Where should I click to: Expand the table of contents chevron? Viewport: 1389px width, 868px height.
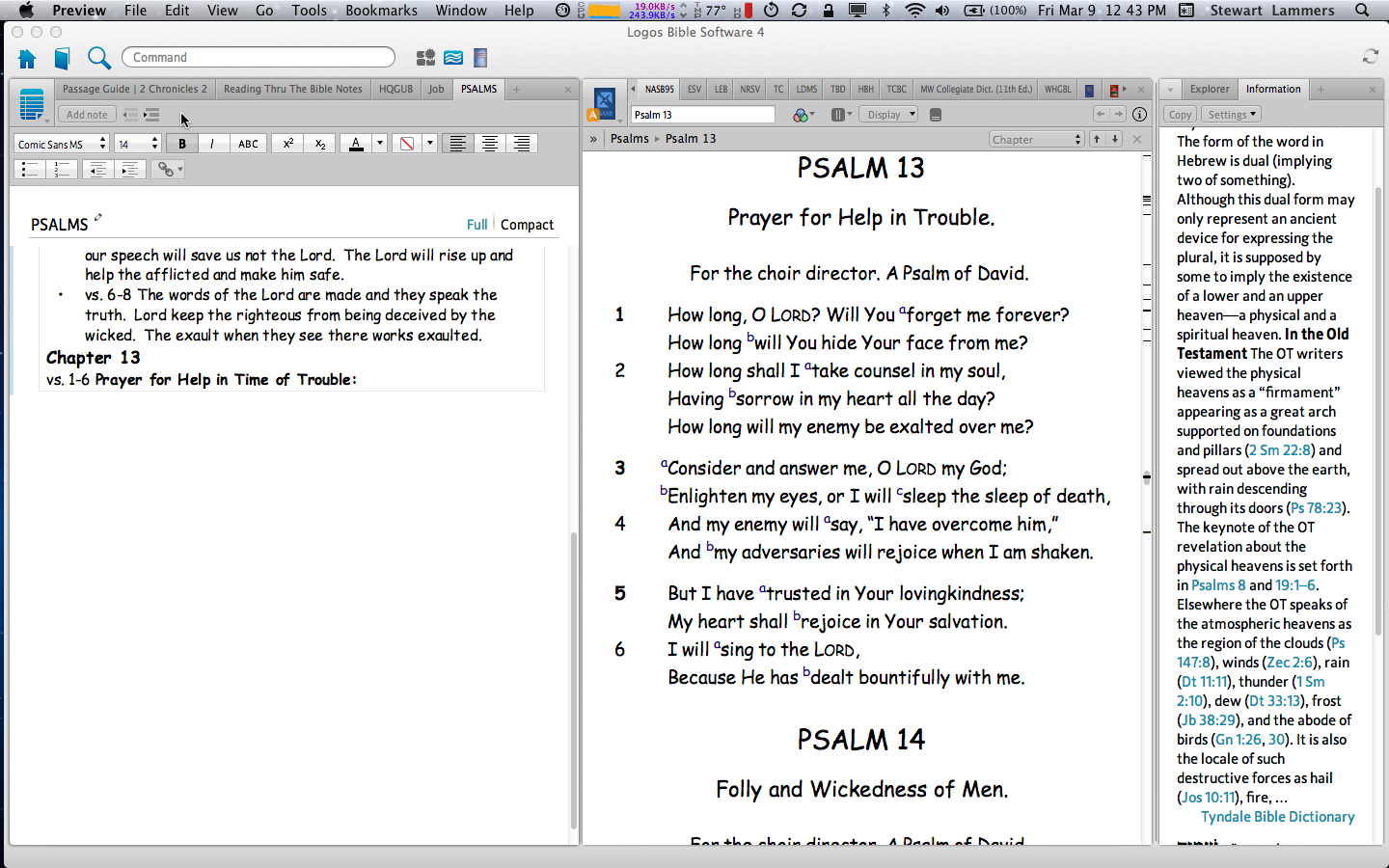click(x=594, y=139)
